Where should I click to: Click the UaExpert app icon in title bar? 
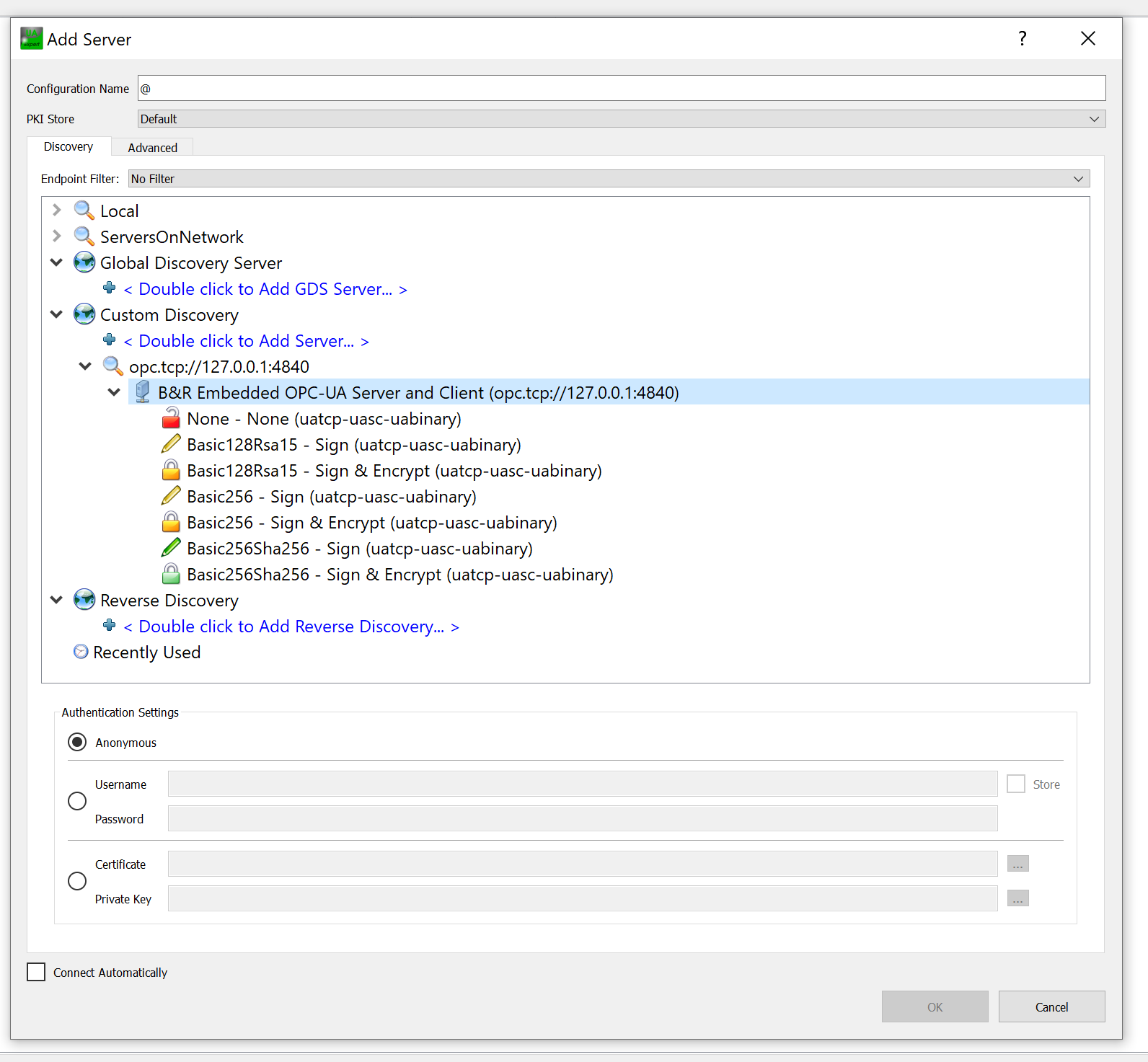click(x=32, y=39)
